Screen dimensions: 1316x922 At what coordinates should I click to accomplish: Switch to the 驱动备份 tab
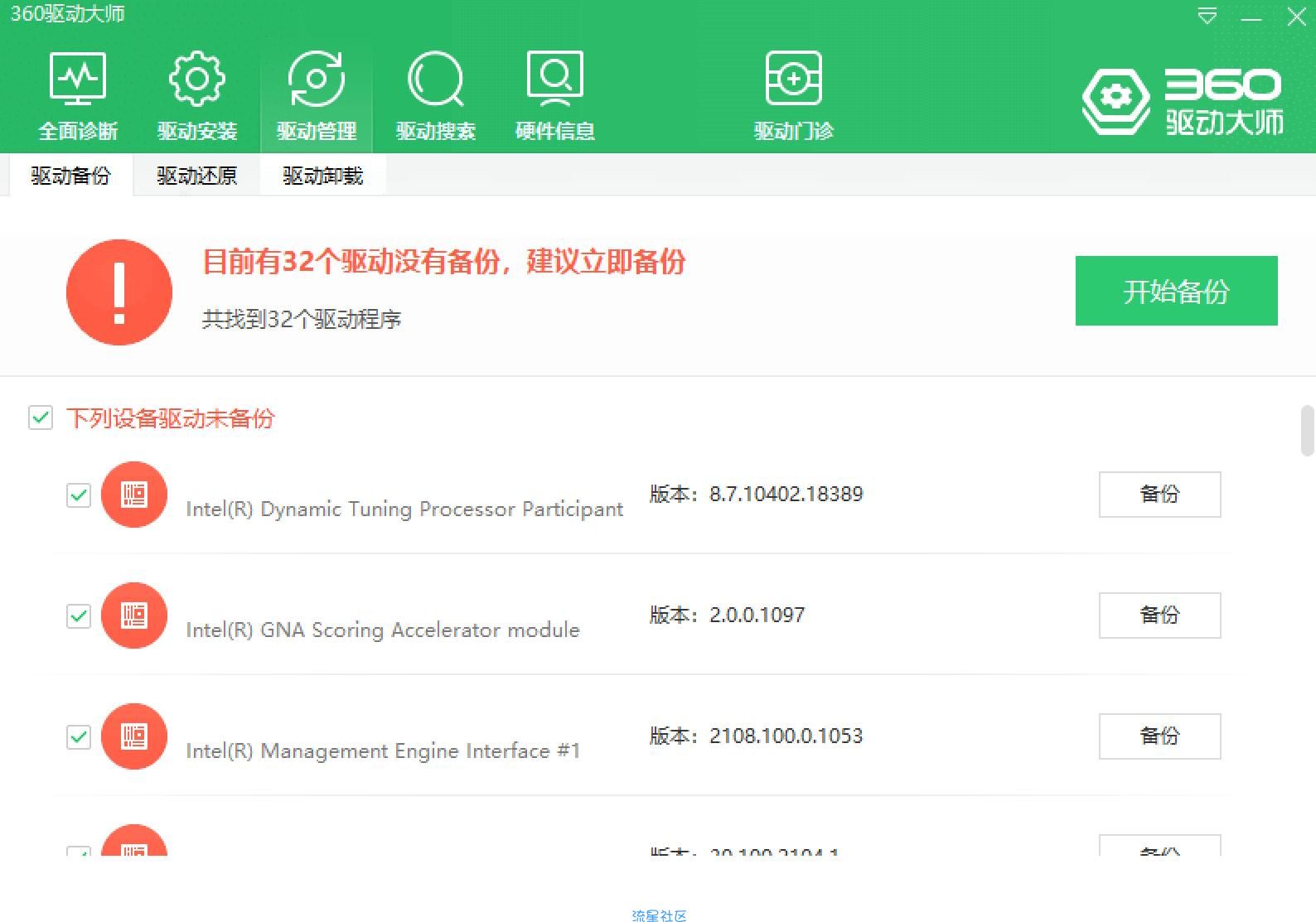(70, 176)
